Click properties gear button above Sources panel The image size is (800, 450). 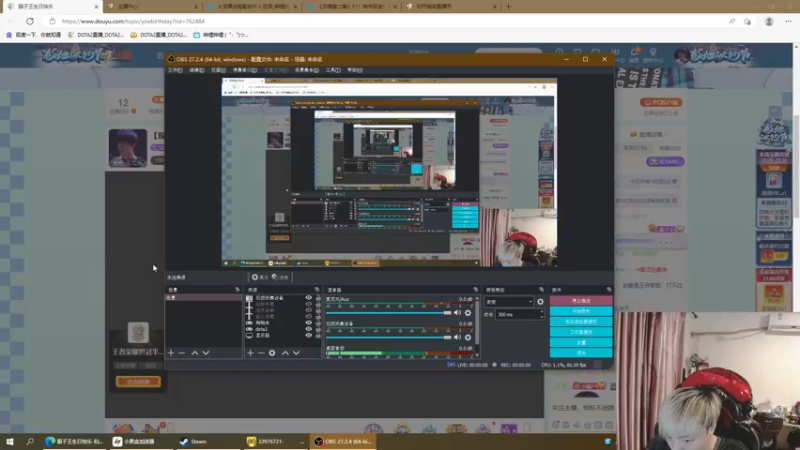260,277
